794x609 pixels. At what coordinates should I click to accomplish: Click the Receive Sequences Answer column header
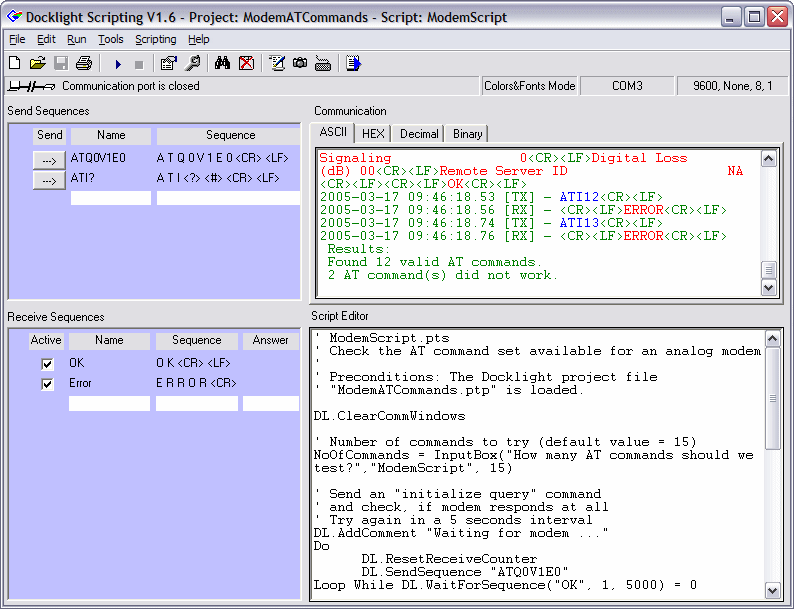[270, 340]
